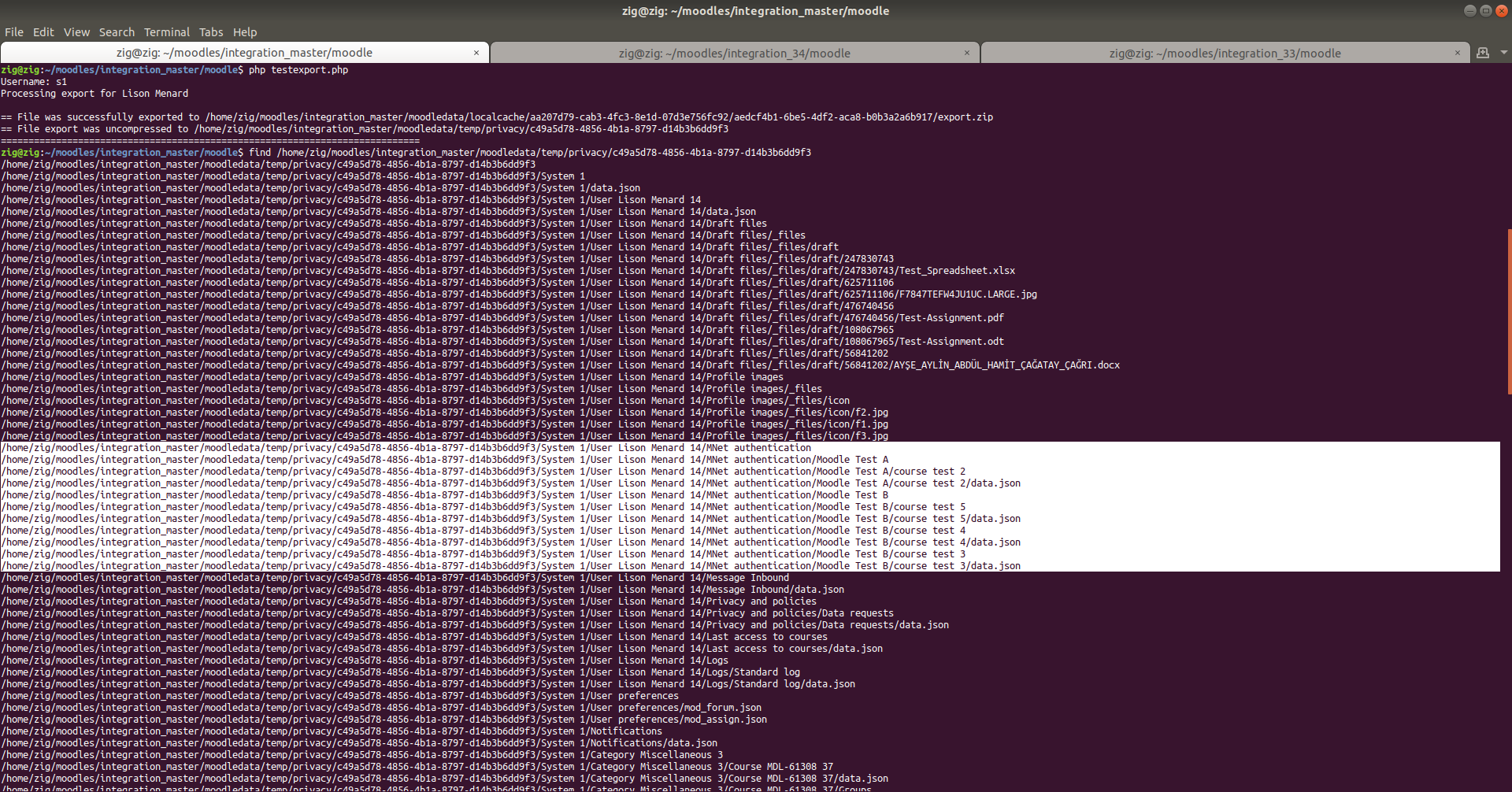The width and height of the screenshot is (1512, 792).
Task: Click the line ending 'course test 5/data.json'
Action: tap(511, 519)
